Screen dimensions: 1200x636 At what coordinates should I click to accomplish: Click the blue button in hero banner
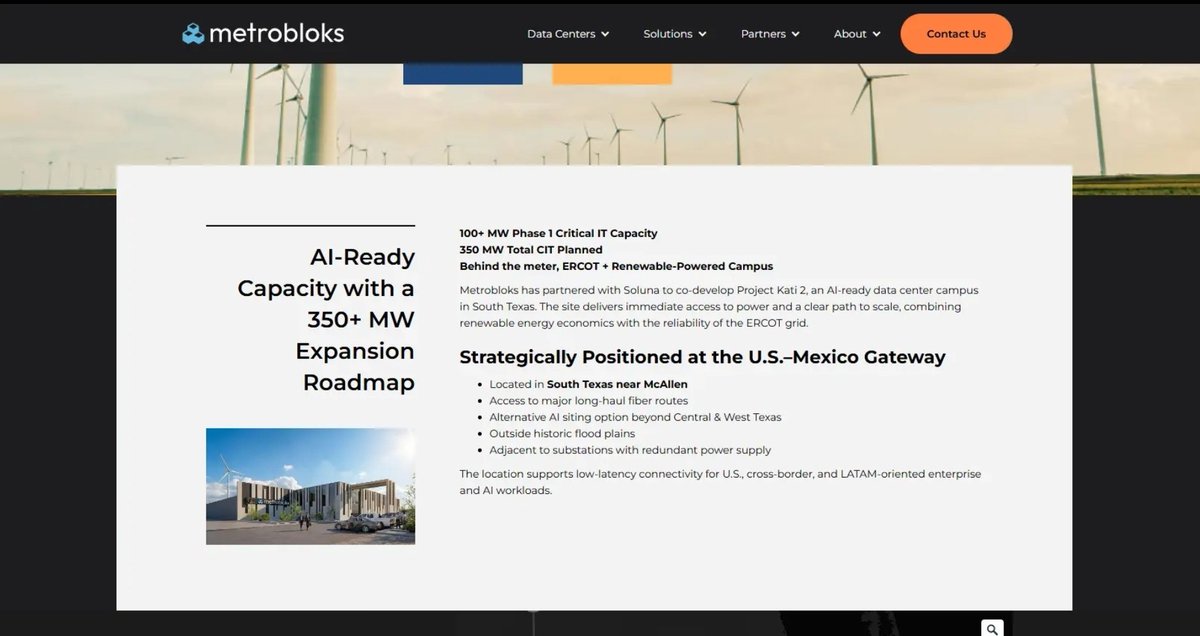[x=463, y=74]
